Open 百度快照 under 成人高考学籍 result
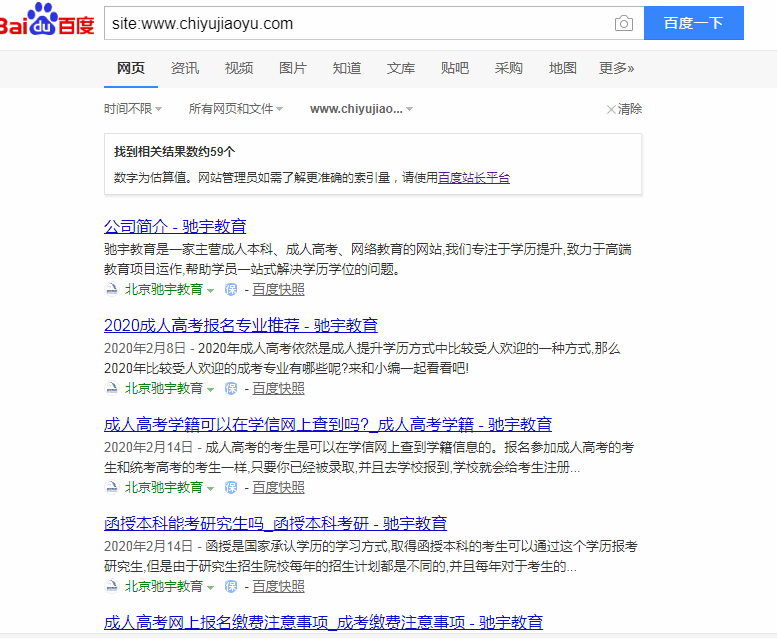777x638 pixels. [x=278, y=488]
